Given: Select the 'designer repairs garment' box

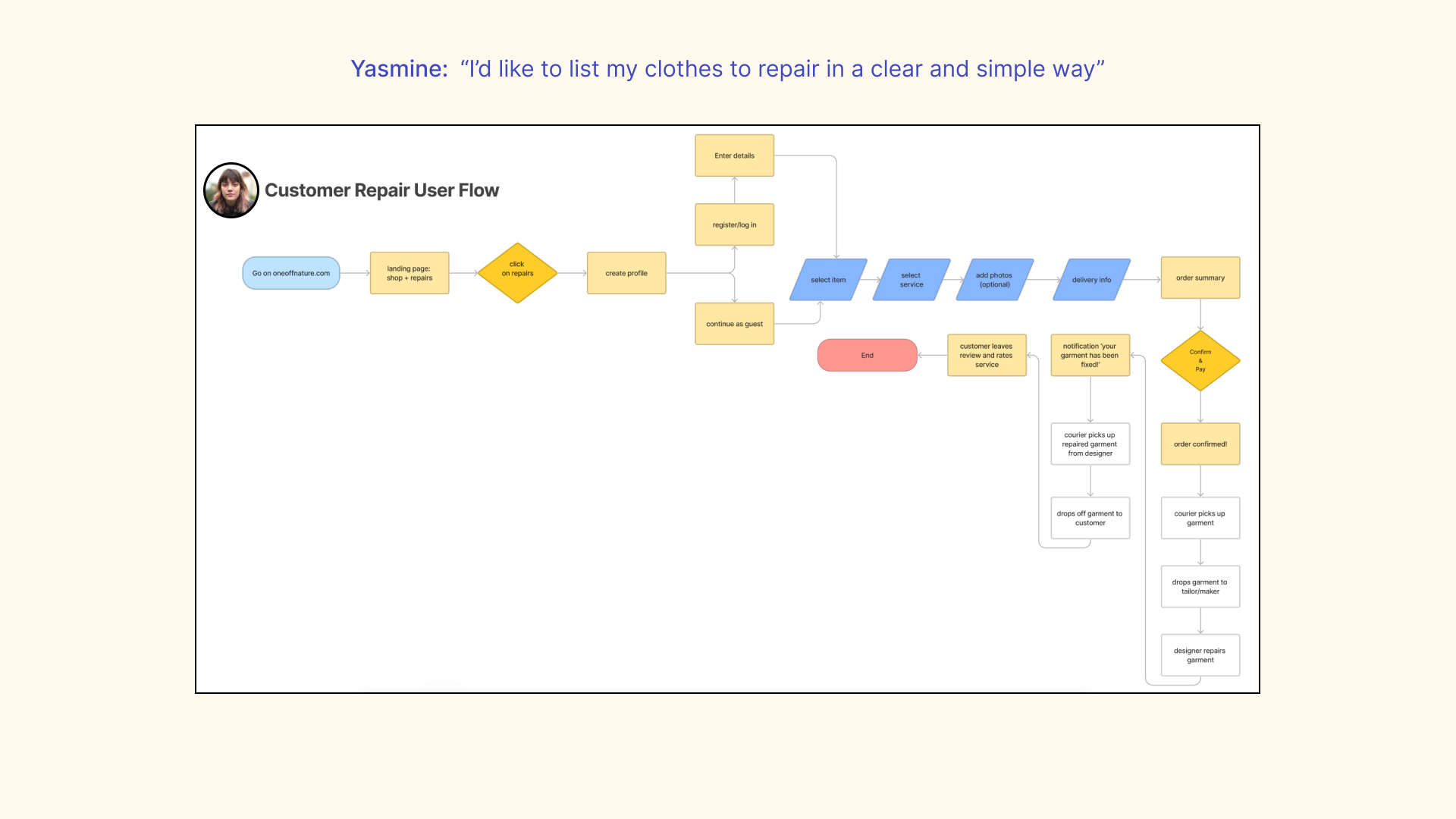Looking at the screenshot, I should pos(1200,655).
